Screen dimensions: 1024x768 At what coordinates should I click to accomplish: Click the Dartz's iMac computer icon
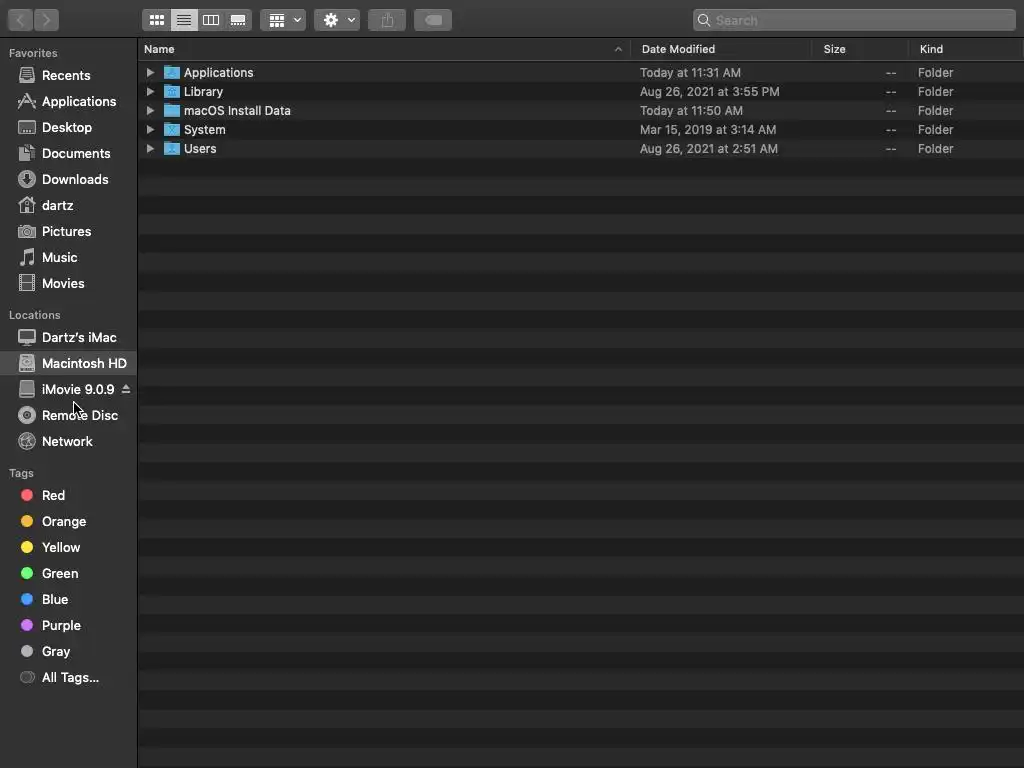point(27,338)
